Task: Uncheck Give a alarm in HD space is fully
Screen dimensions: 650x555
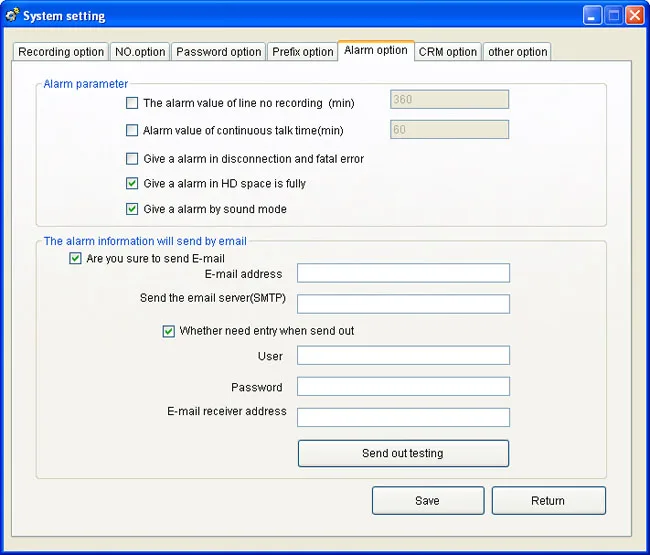Action: pyautogui.click(x=132, y=183)
